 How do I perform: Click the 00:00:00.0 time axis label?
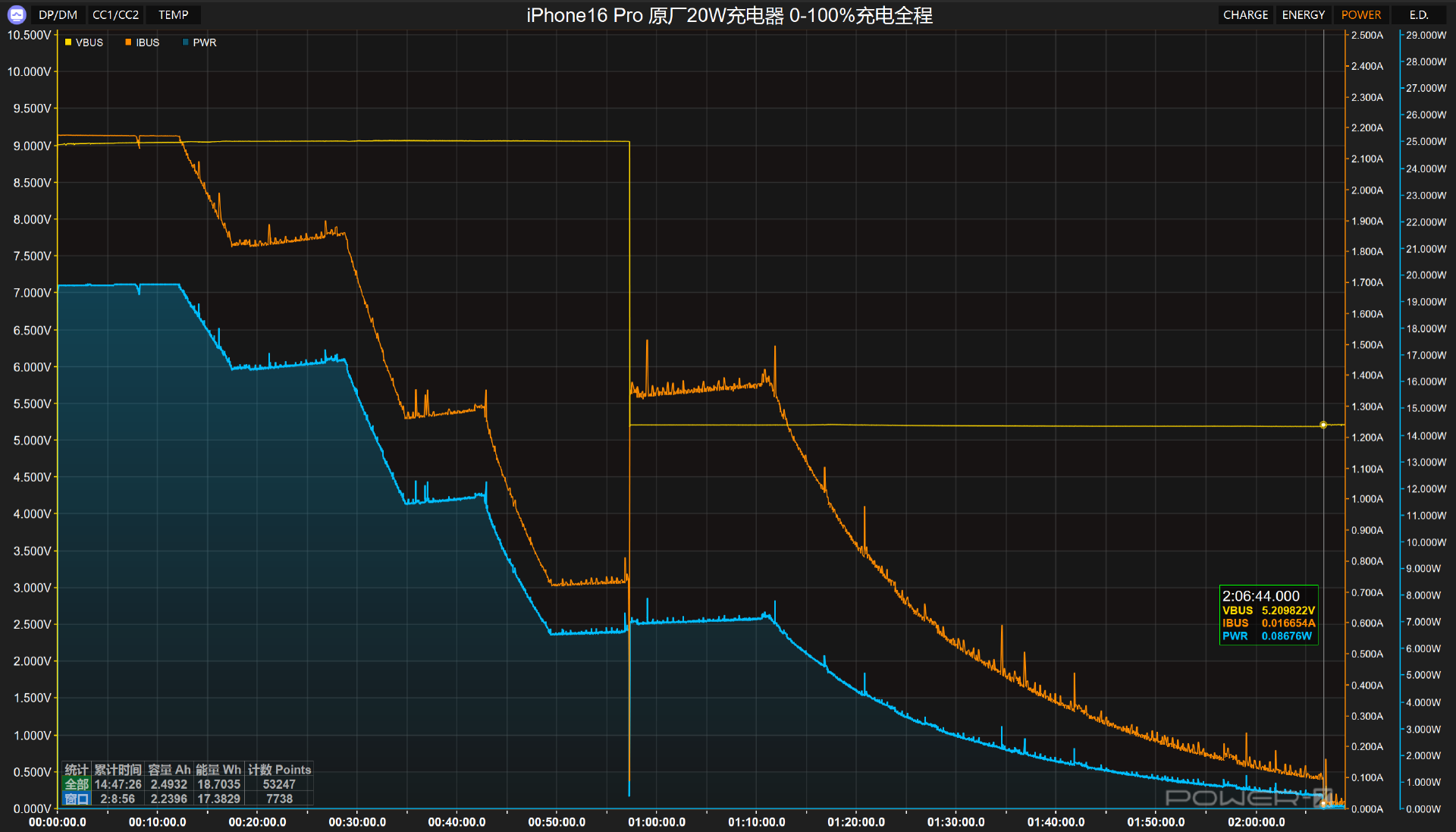[x=58, y=822]
